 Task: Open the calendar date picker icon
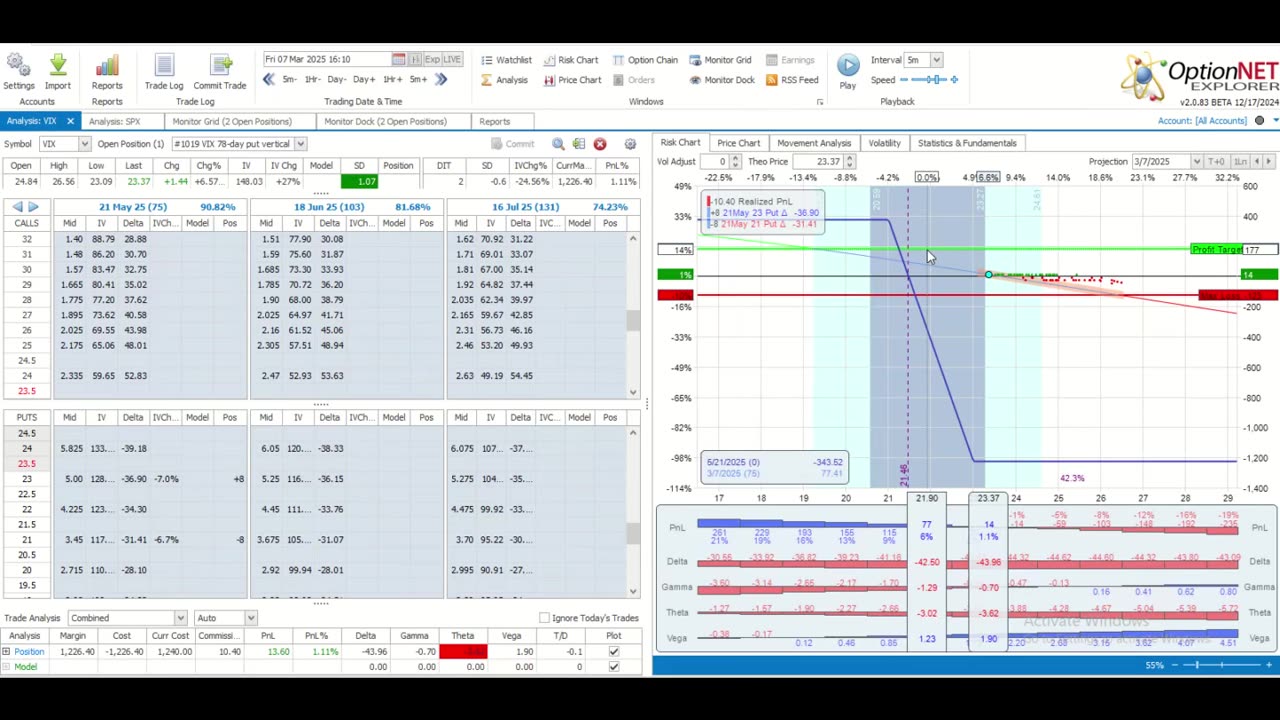[x=398, y=60]
